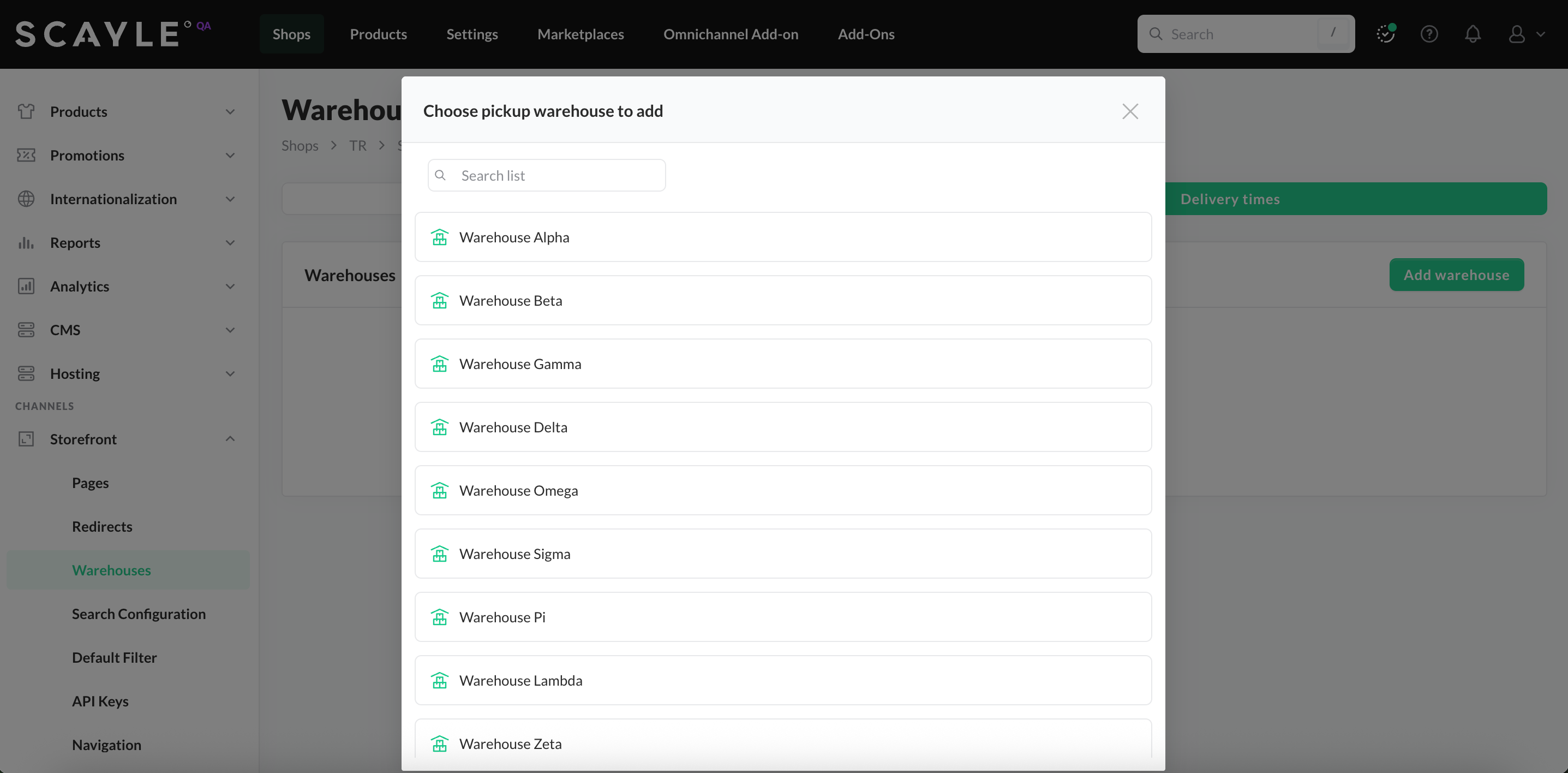The image size is (1568, 773).
Task: Expand the Products sidebar section
Action: click(230, 112)
